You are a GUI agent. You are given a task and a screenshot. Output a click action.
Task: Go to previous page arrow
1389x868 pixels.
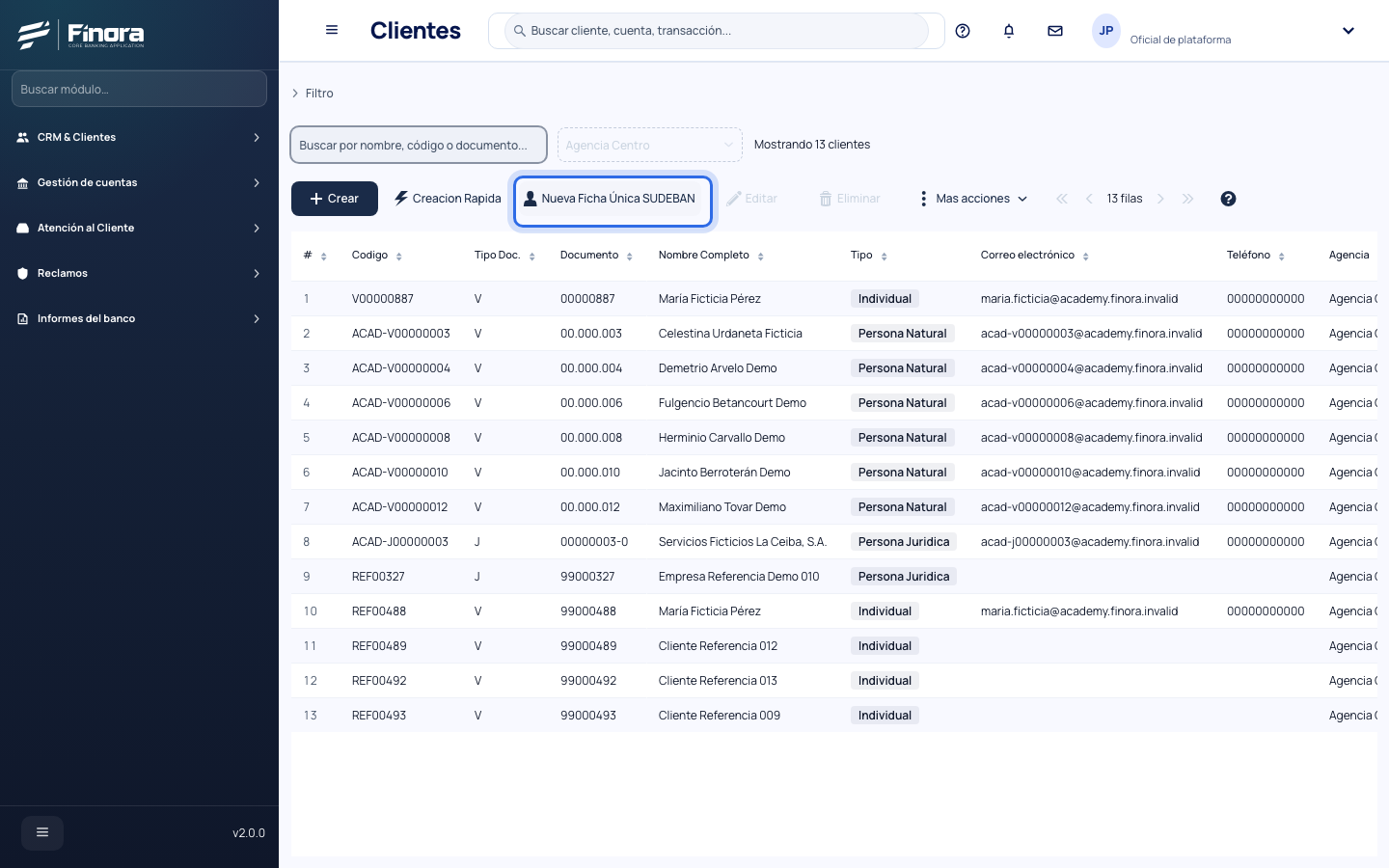coord(1089,199)
